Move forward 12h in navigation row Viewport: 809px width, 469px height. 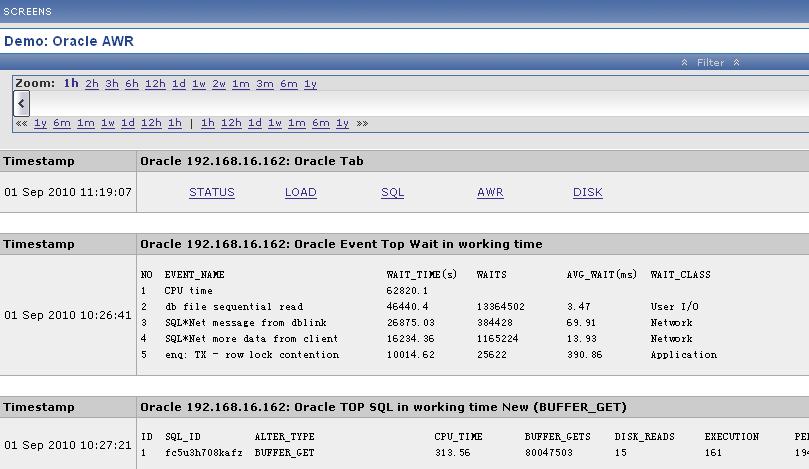pos(231,123)
